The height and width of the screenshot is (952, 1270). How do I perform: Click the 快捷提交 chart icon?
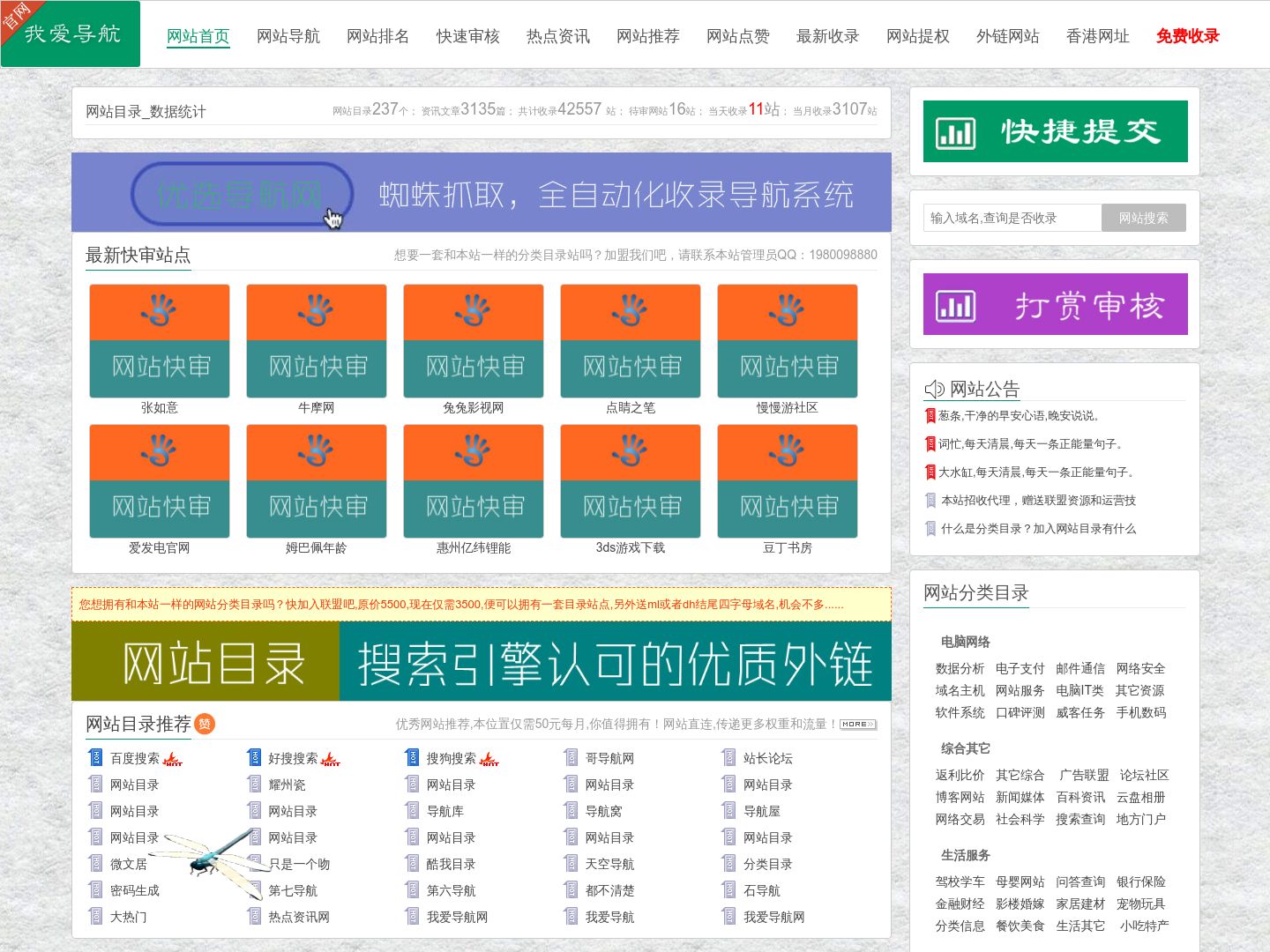[955, 133]
